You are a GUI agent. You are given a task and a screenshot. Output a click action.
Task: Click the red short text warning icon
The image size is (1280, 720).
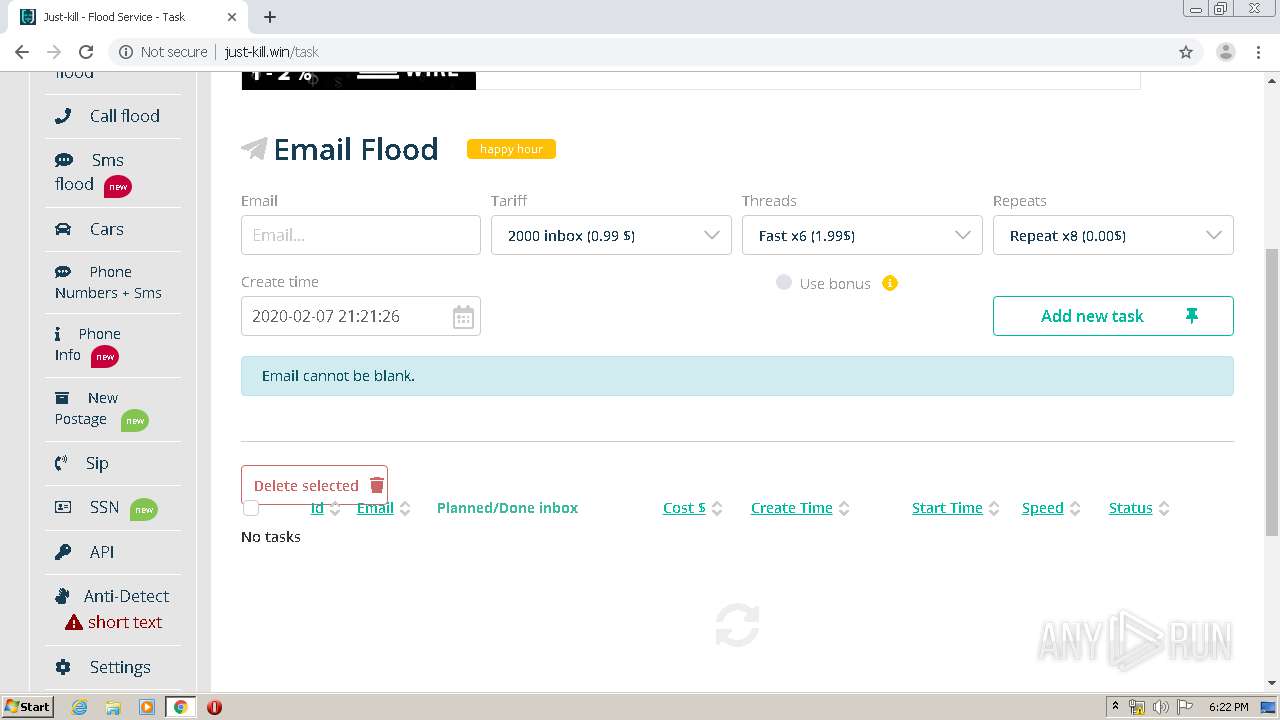point(73,622)
